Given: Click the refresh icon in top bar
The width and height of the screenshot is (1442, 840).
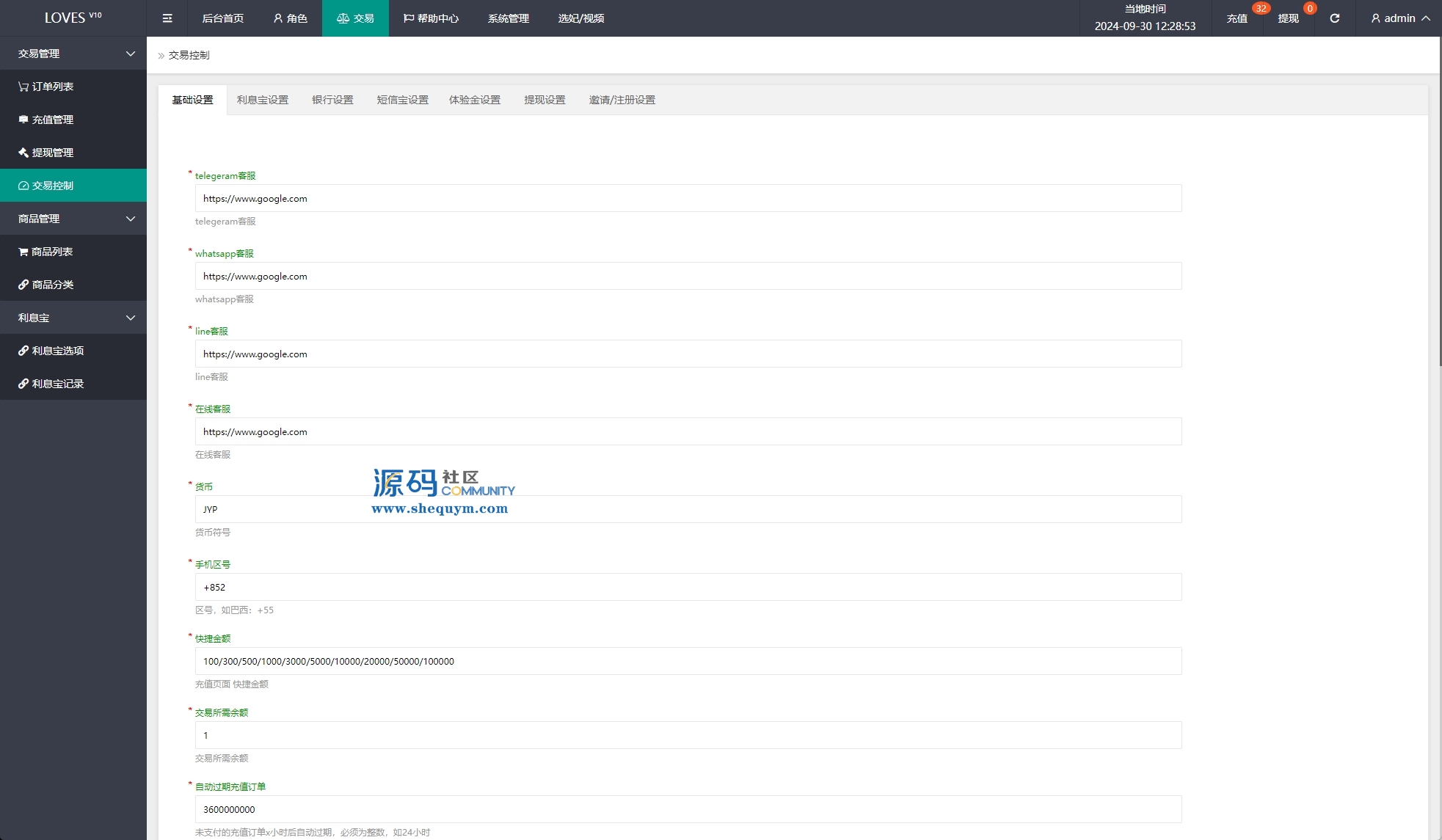Looking at the screenshot, I should tap(1334, 18).
